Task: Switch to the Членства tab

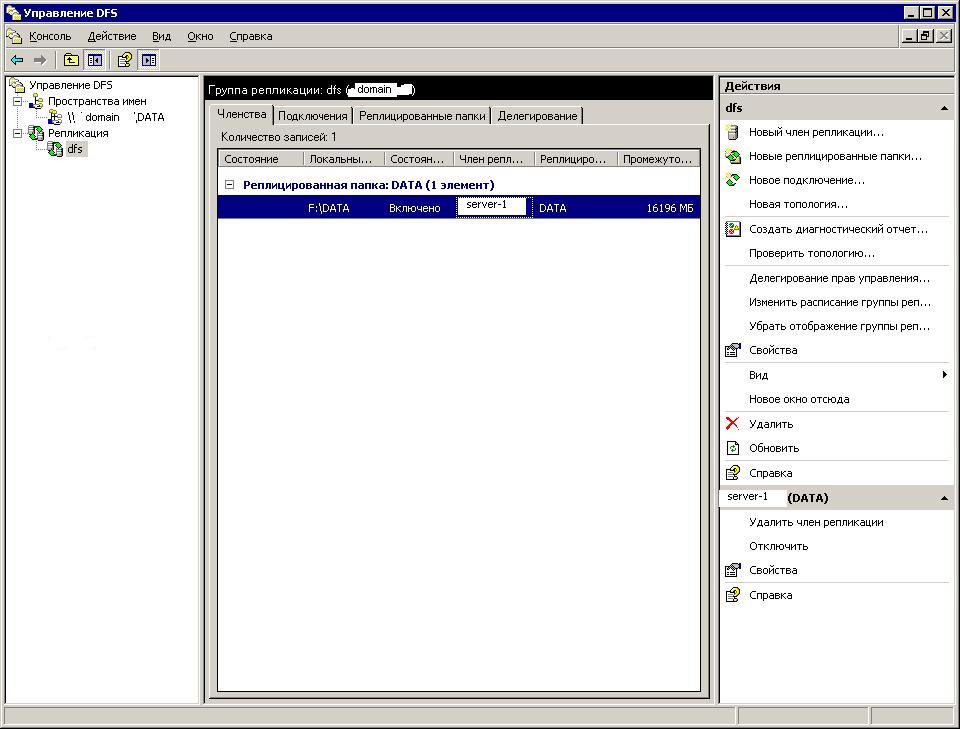Action: coord(242,114)
